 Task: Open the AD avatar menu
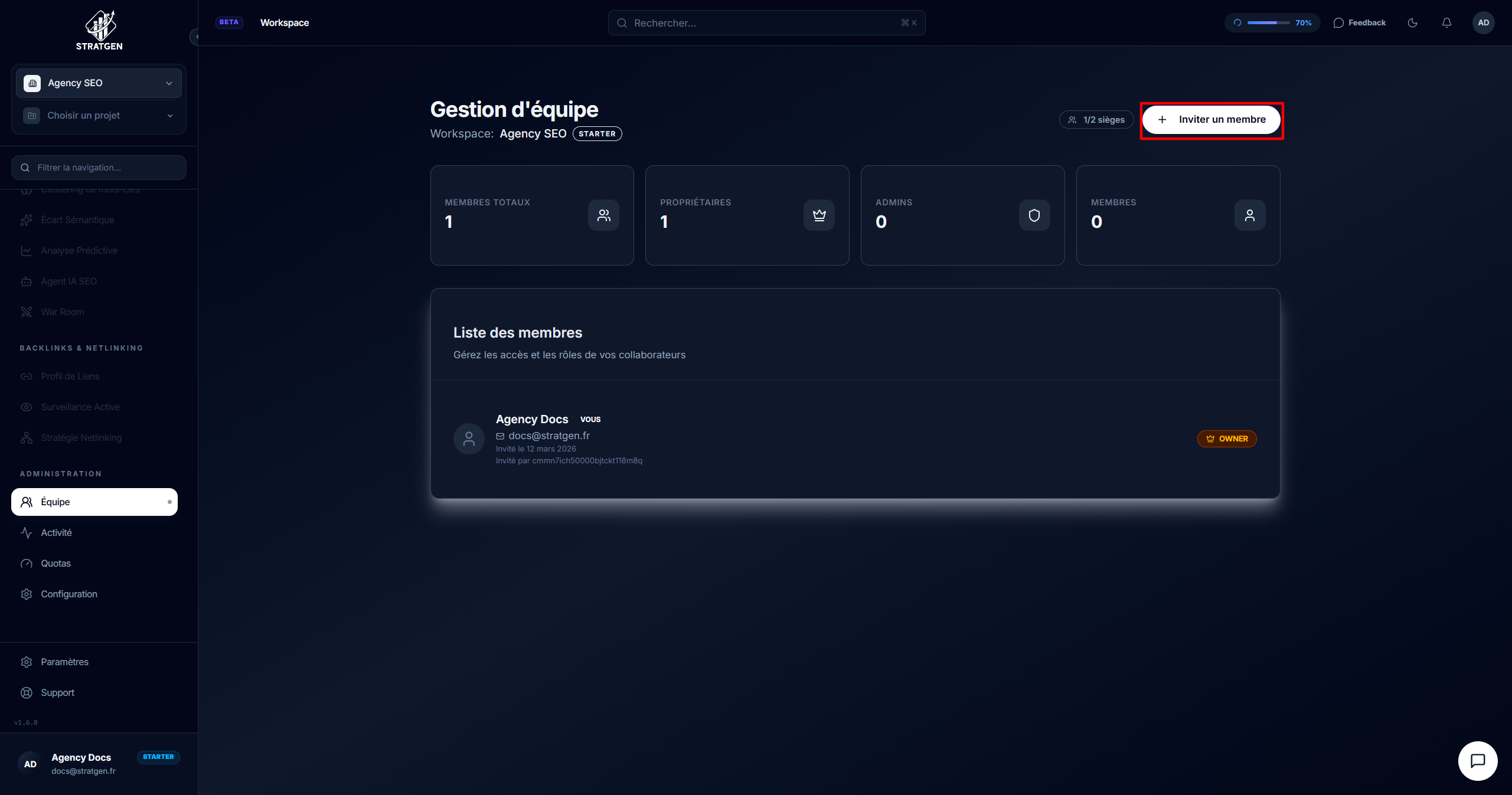point(1484,22)
